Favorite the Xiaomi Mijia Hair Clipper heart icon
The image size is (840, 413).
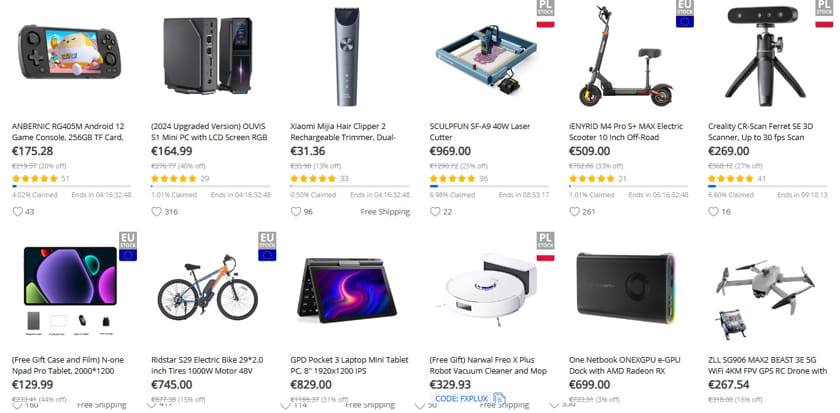tap(296, 212)
